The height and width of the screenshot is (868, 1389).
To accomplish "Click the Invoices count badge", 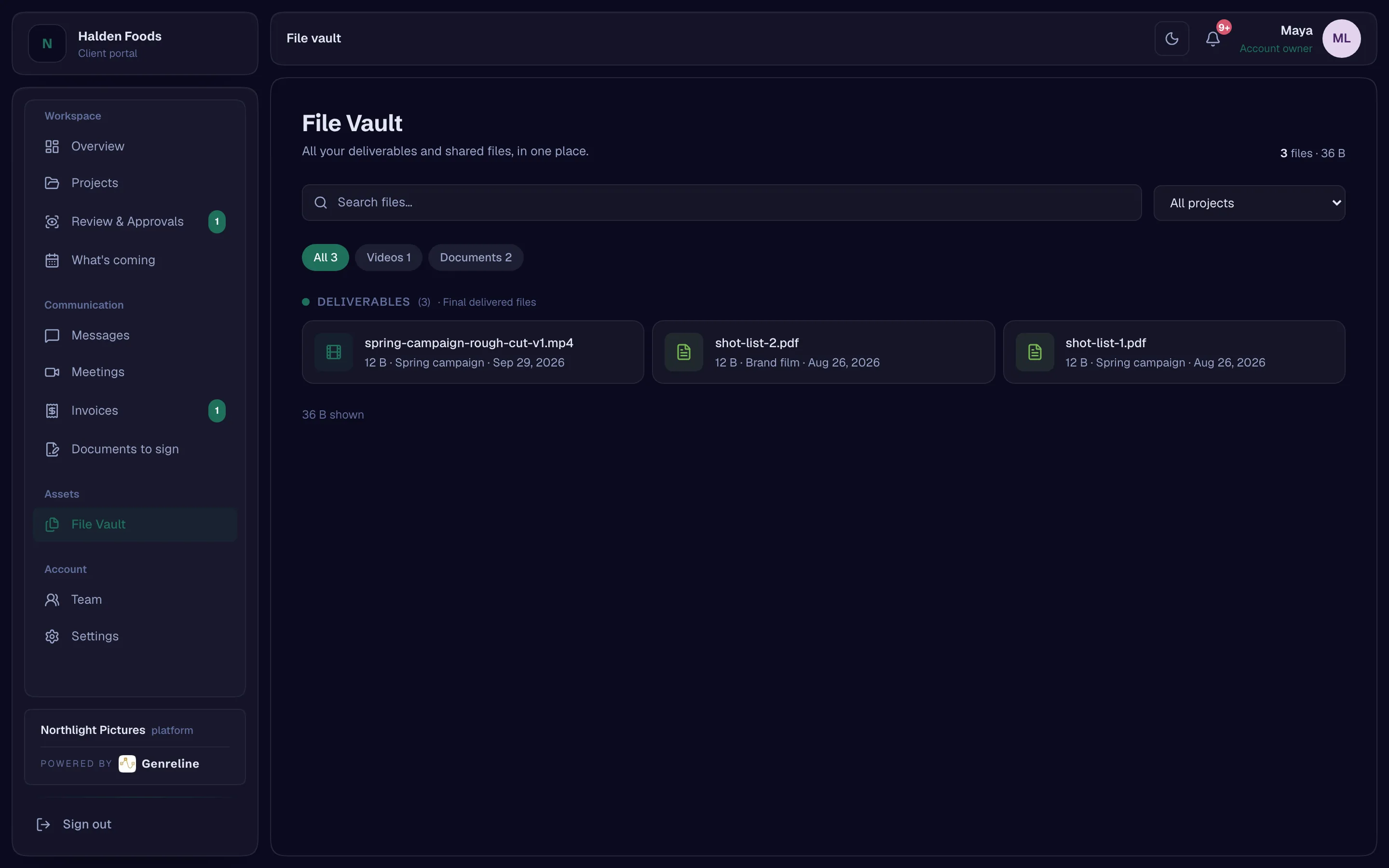I will pos(217,410).
